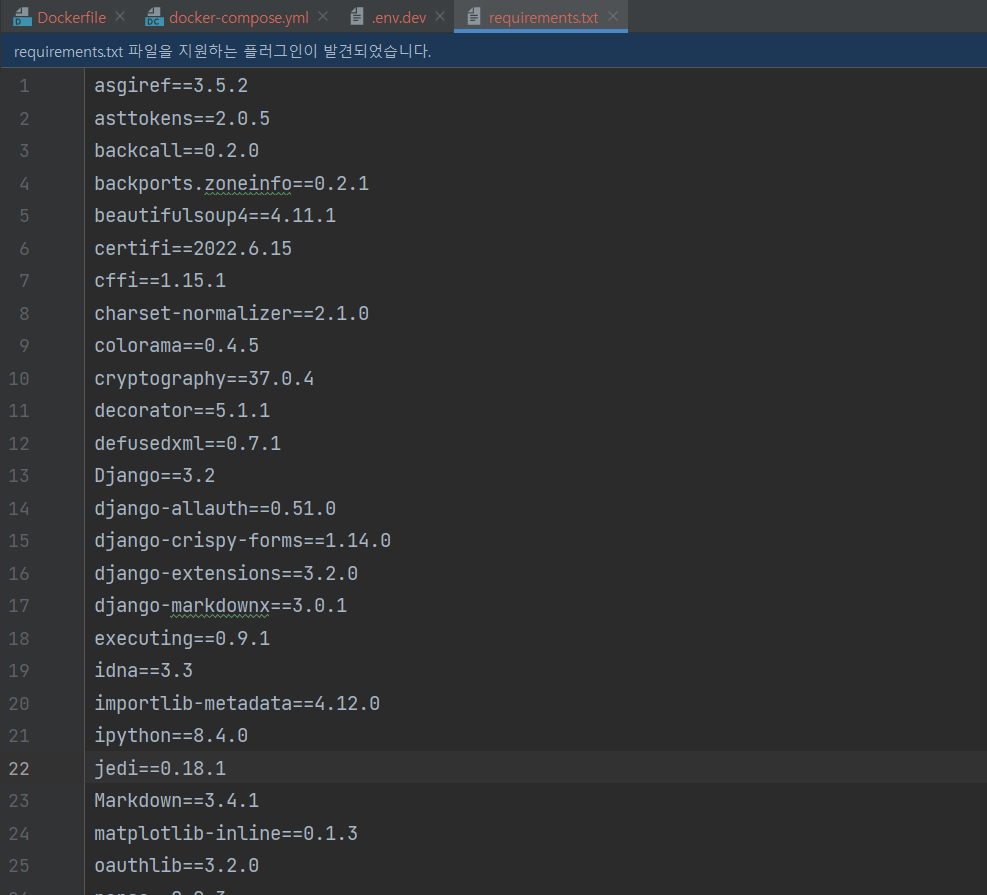Click line number 1 in gutter
The width and height of the screenshot is (987, 895).
(24, 86)
